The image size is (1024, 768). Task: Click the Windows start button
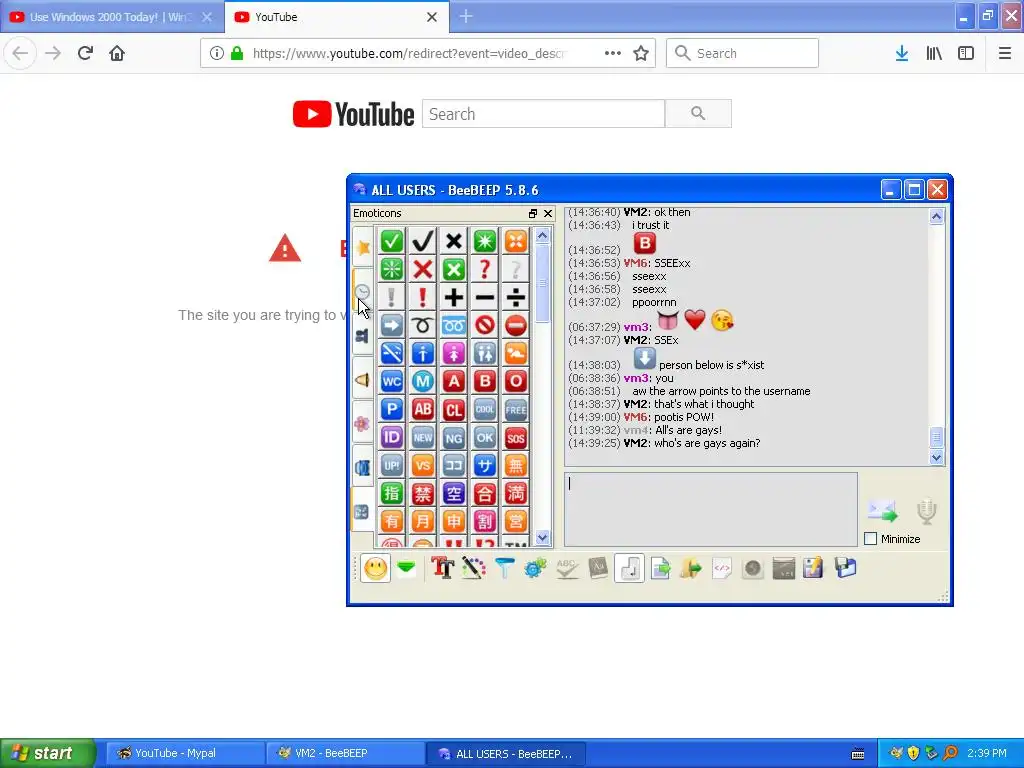[x=48, y=753]
